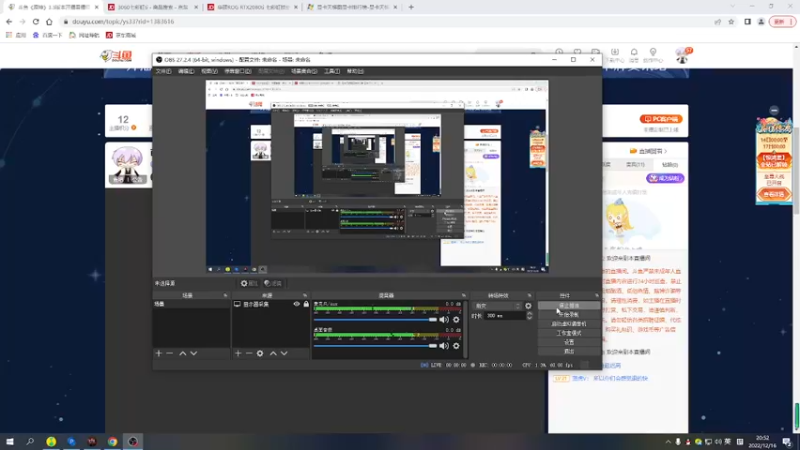Mute the microphone/Aux speaker icon
The width and height of the screenshot is (800, 450).
(x=444, y=319)
